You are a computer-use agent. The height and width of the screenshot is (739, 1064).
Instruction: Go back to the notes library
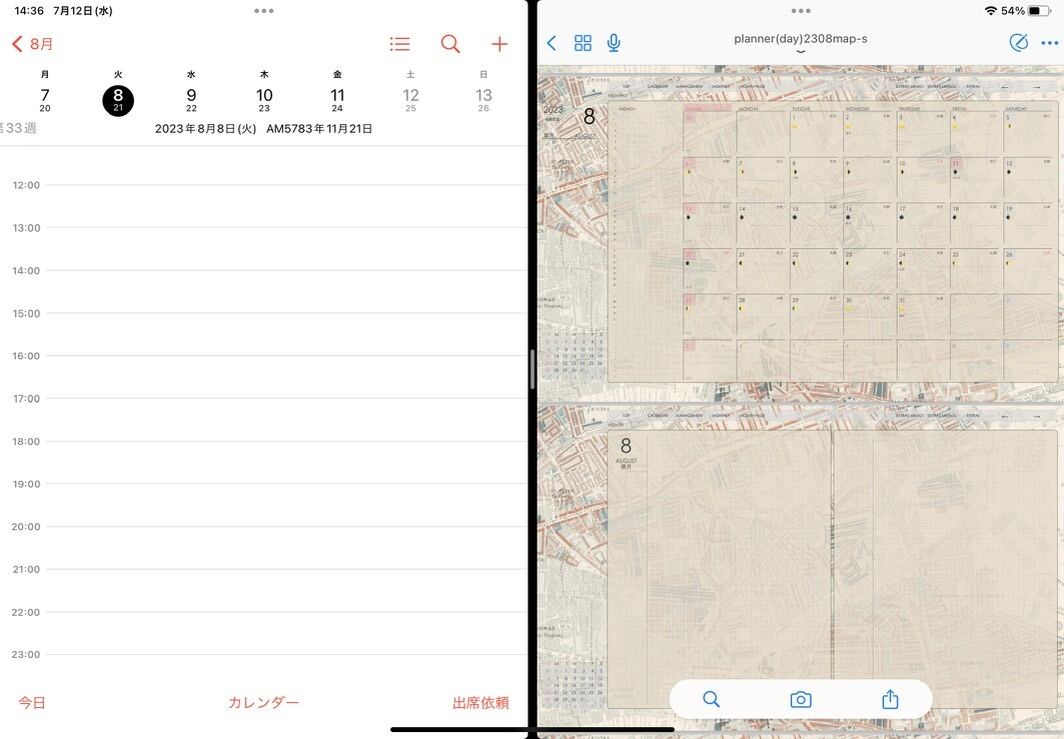[552, 43]
